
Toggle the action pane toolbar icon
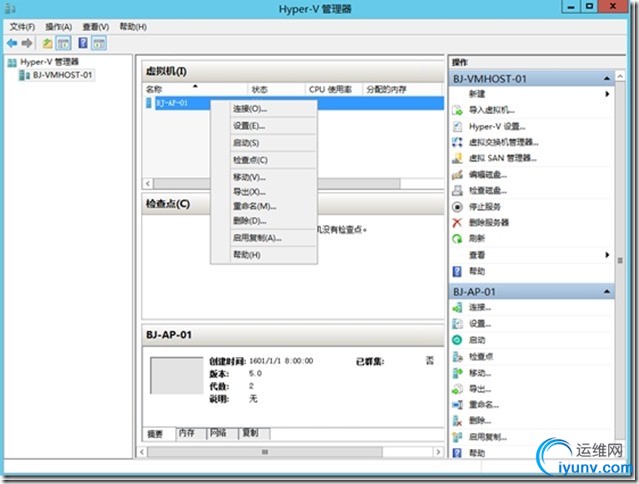pos(99,43)
